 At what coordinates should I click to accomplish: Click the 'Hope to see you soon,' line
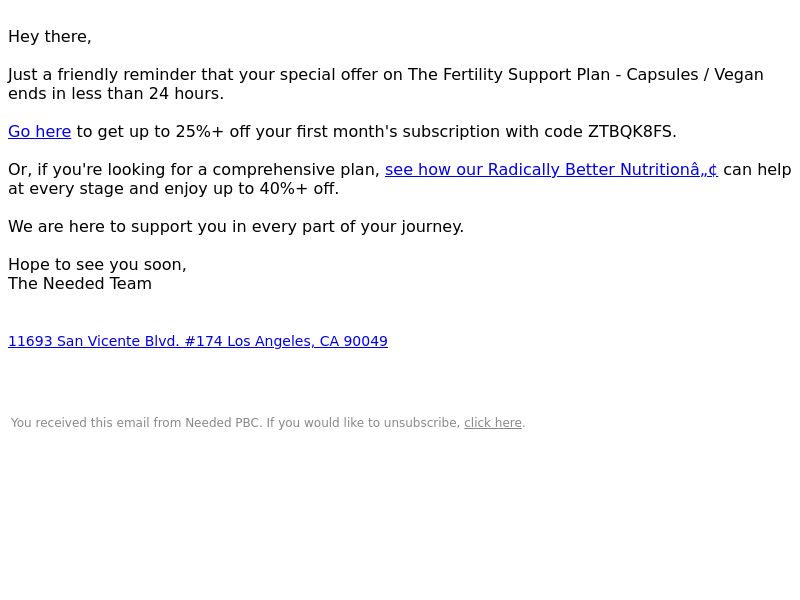pos(97,265)
